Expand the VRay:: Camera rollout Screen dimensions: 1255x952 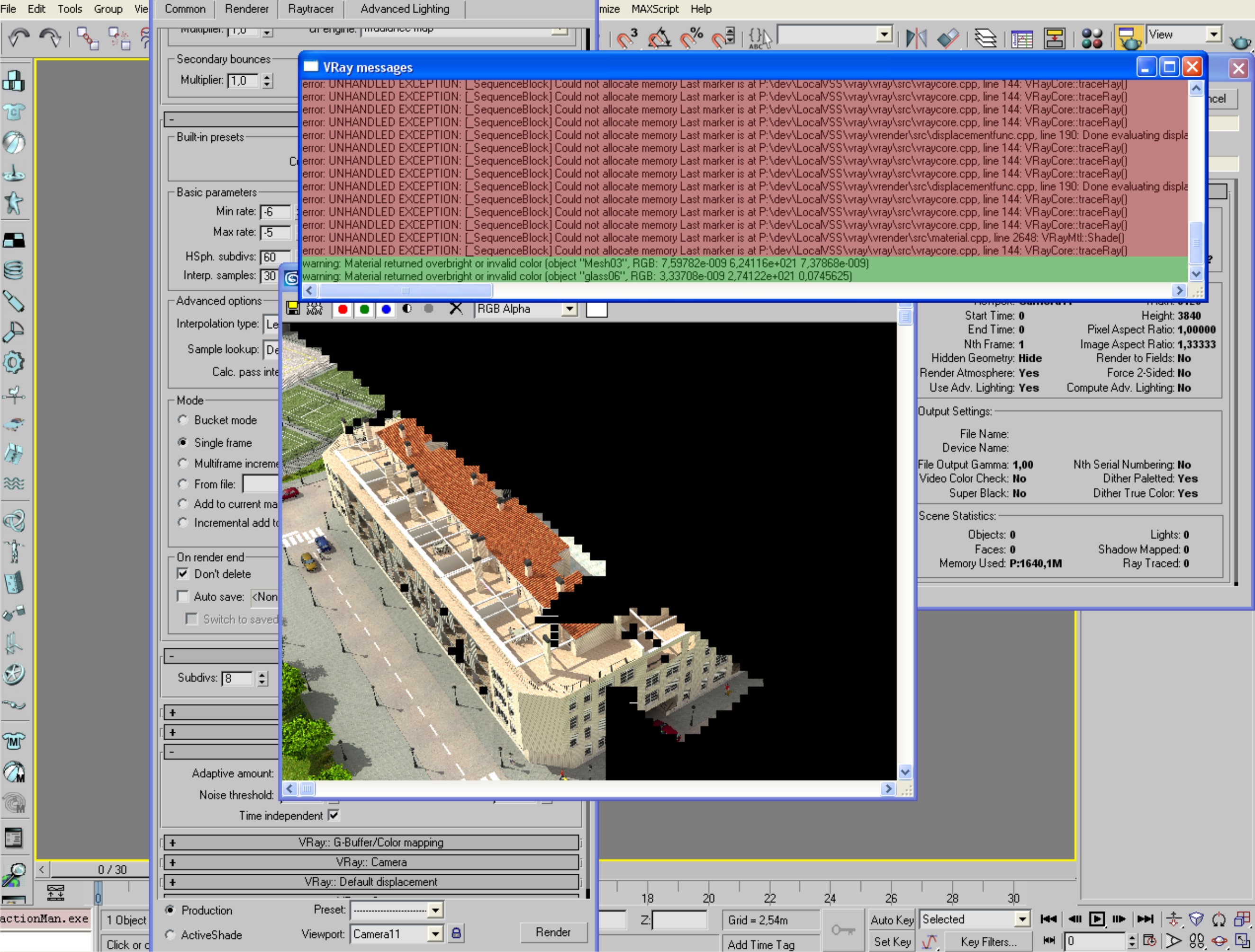tap(371, 862)
